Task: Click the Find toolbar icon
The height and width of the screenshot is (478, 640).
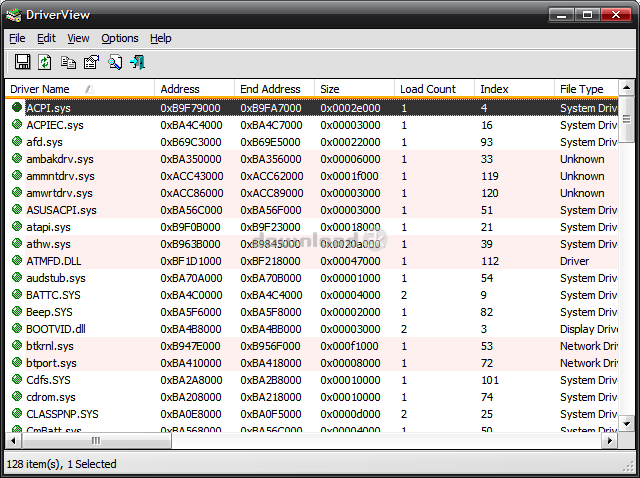Action: (x=115, y=62)
